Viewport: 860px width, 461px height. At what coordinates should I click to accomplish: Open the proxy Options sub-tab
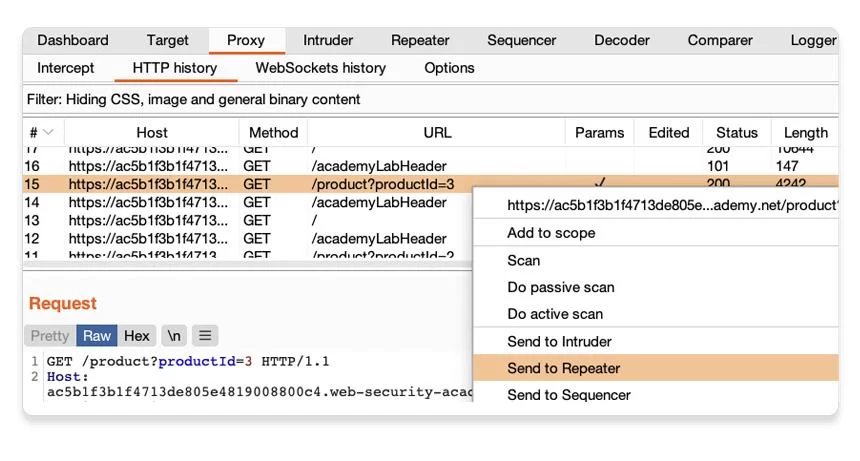click(449, 68)
